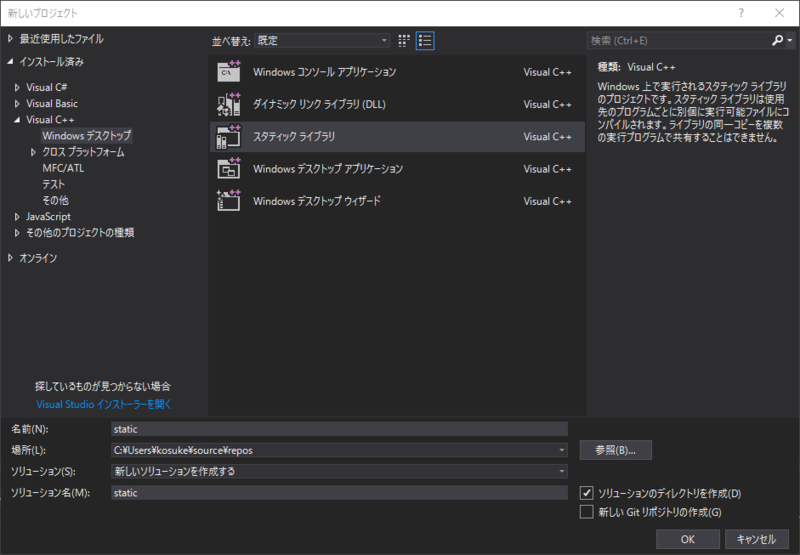Close the 新しいプロジェクト dialog
800x555 pixels.
click(x=779, y=13)
